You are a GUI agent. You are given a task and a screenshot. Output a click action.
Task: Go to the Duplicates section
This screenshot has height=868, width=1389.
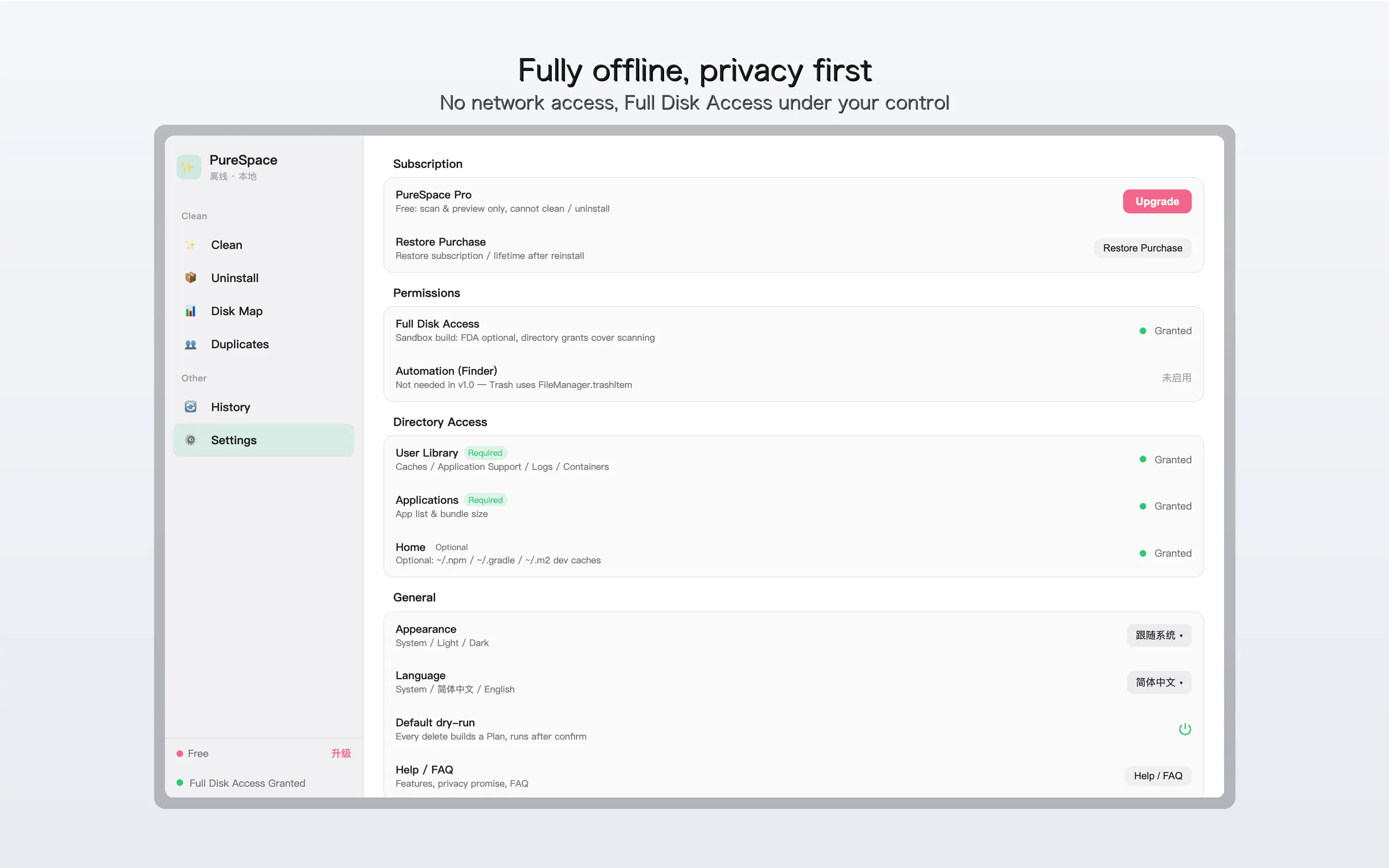coord(264,344)
